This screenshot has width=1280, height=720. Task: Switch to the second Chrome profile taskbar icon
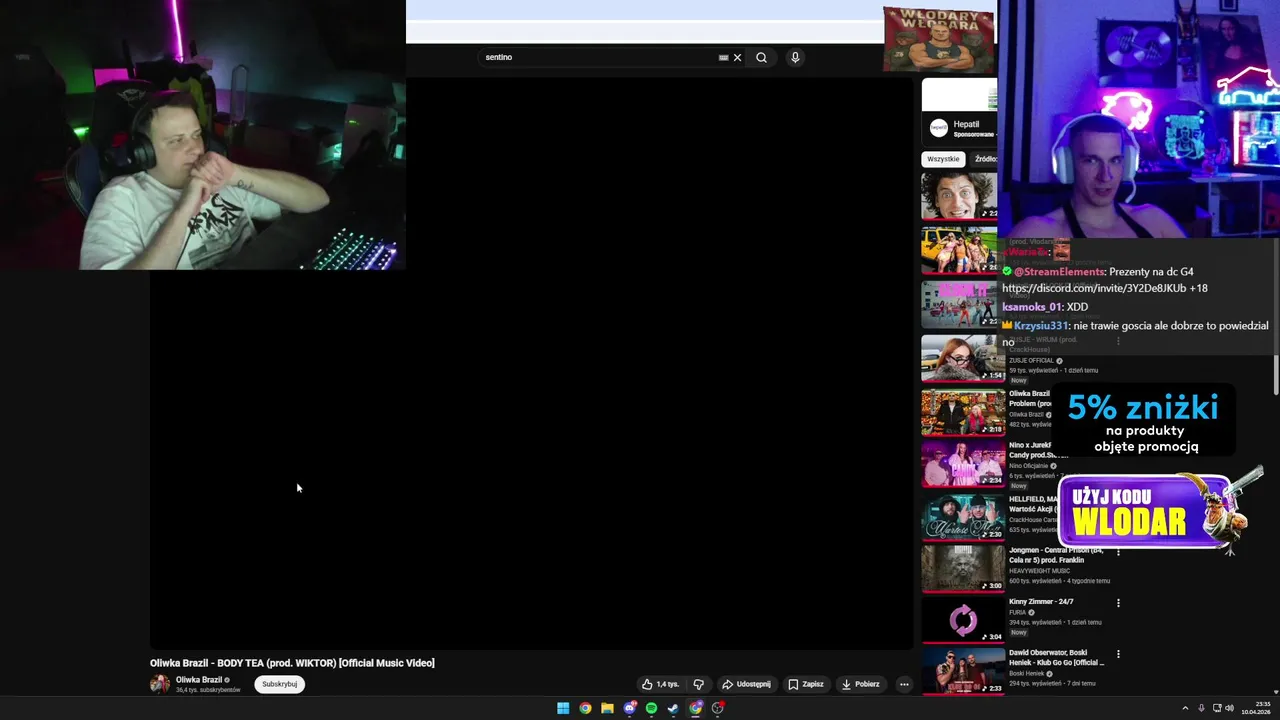pyautogui.click(x=696, y=708)
